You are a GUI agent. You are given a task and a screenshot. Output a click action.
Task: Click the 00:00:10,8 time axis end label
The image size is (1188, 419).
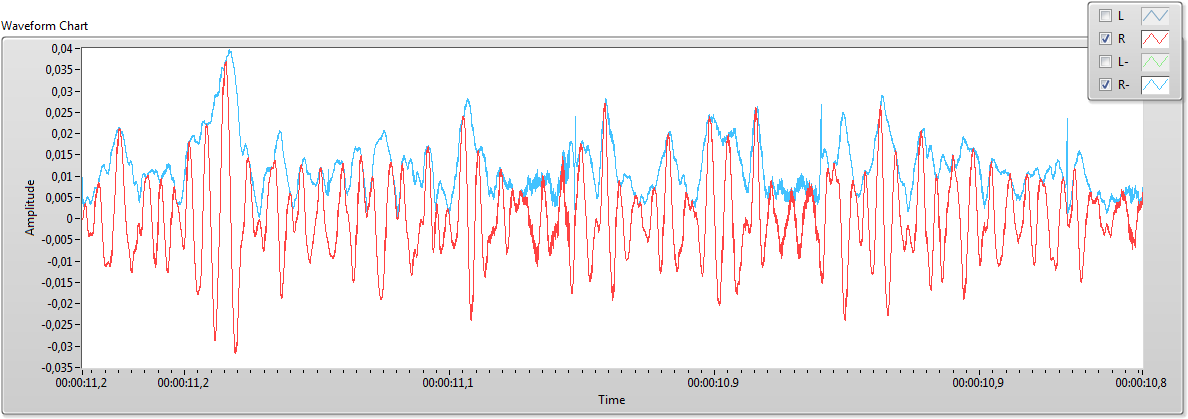[1139, 383]
